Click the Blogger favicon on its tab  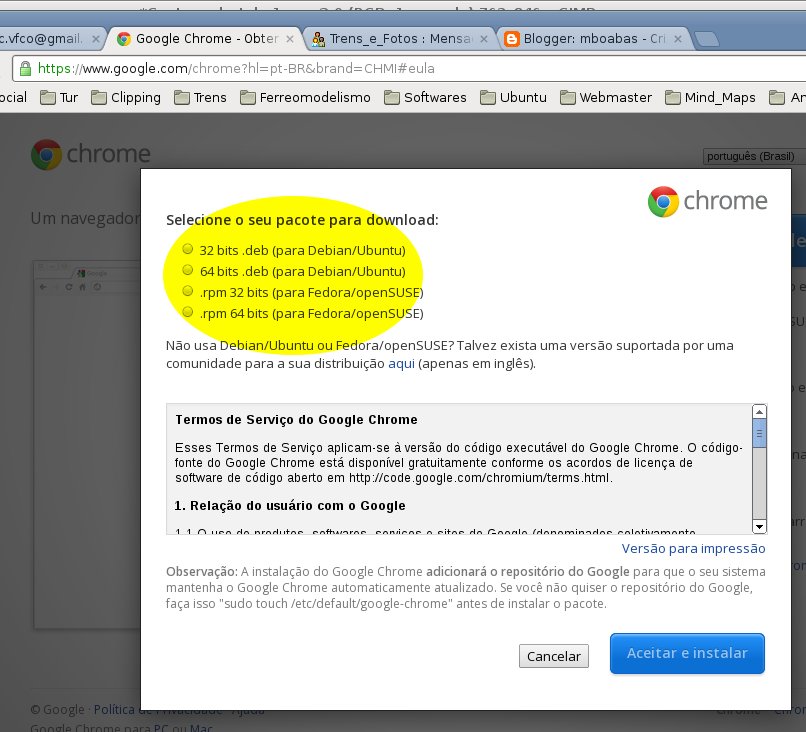click(x=511, y=39)
